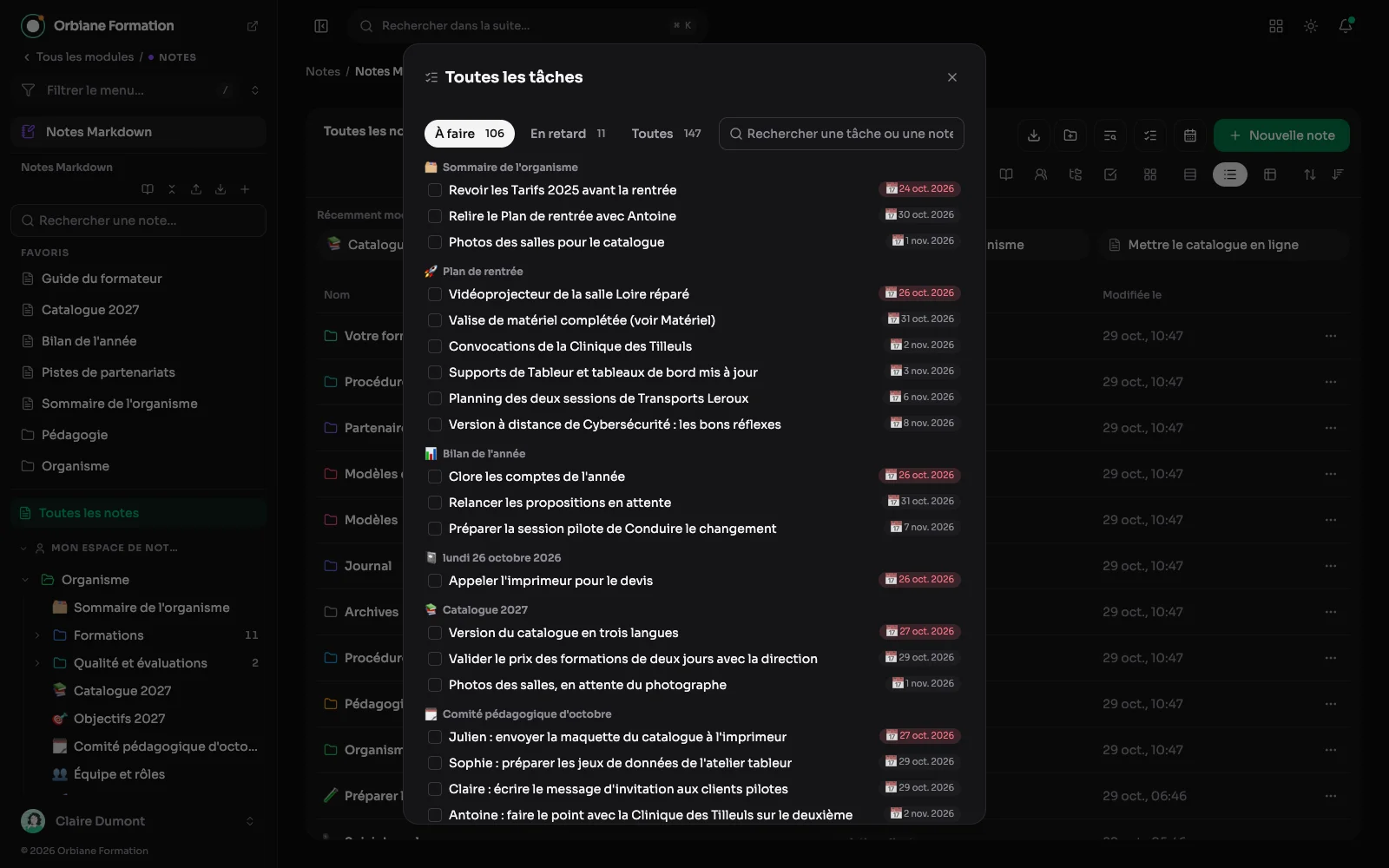Click the task search field in dialog

841,134
